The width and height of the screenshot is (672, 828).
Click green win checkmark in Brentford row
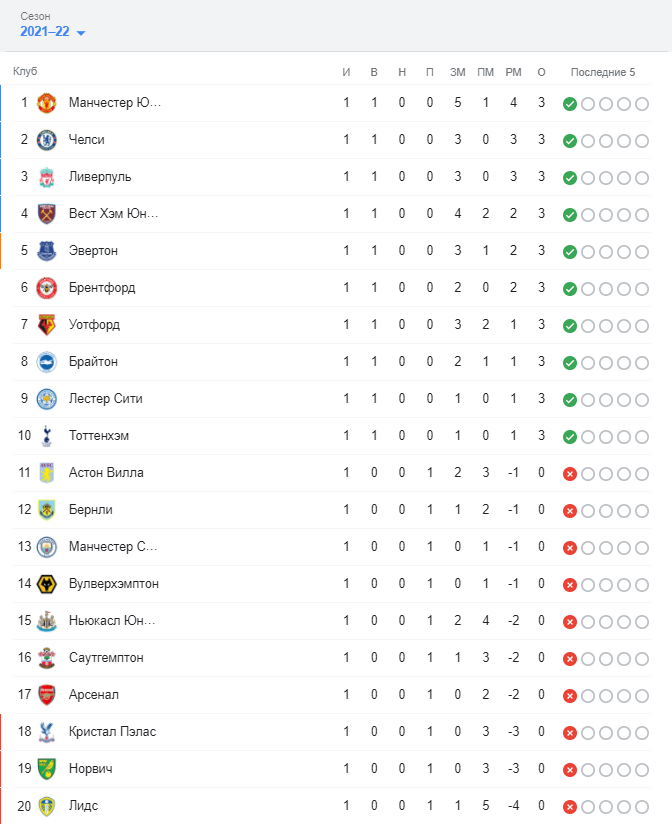(570, 289)
